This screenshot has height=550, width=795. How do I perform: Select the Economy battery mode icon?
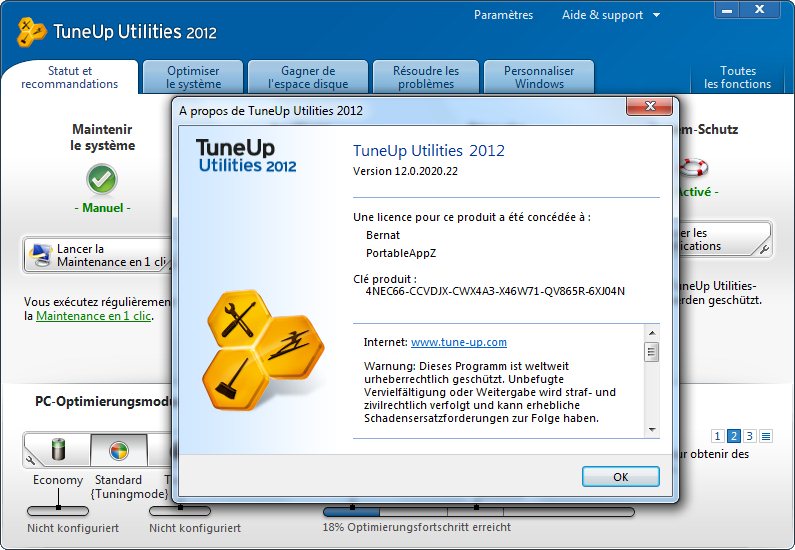[x=59, y=449]
